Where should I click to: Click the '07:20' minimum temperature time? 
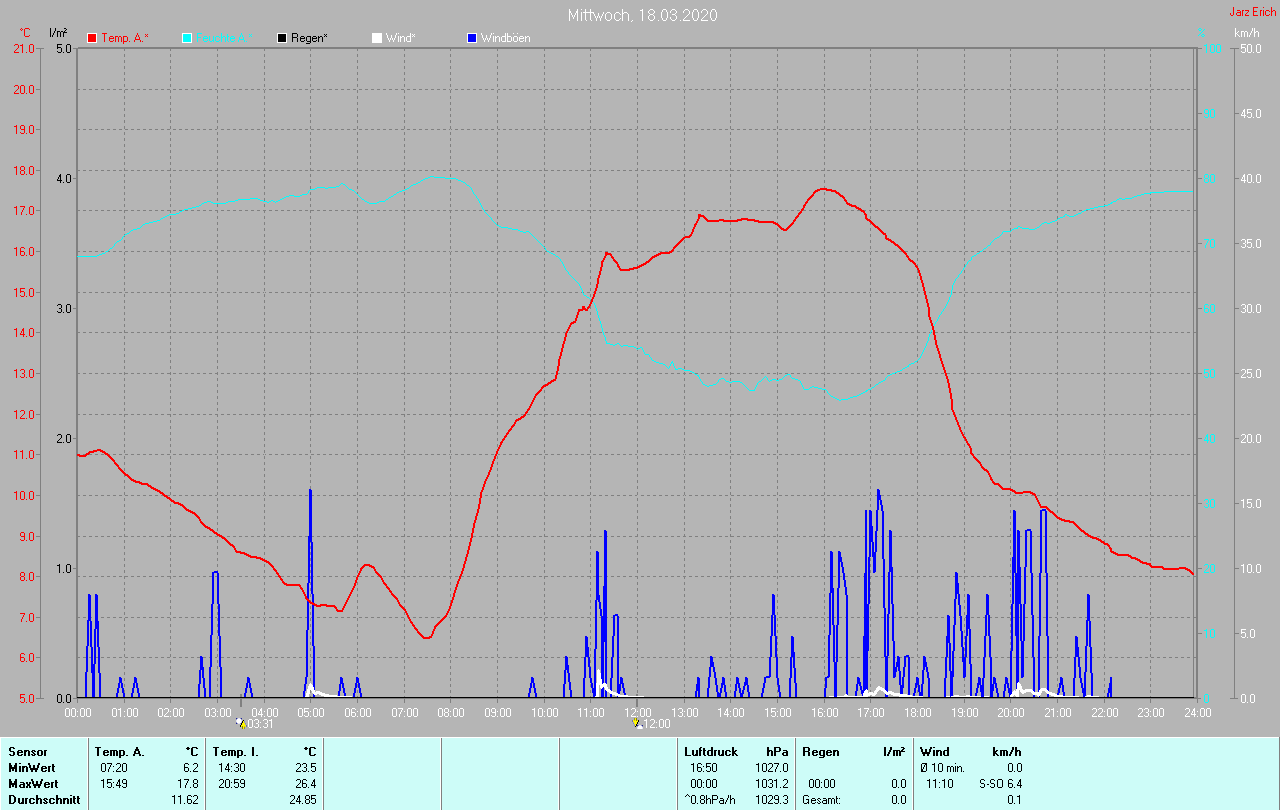(114, 768)
